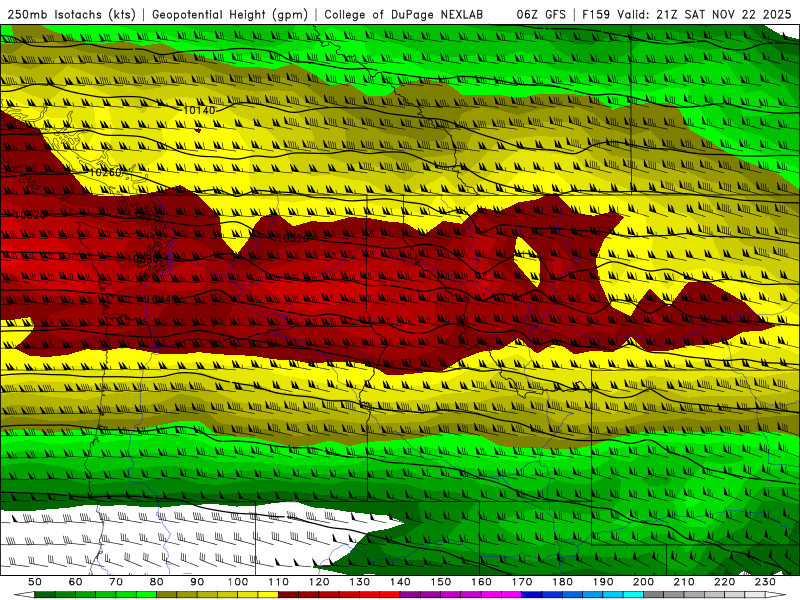This screenshot has height=600, width=800.
Task: Click the 10380 height contour label
Action: click(142, 259)
